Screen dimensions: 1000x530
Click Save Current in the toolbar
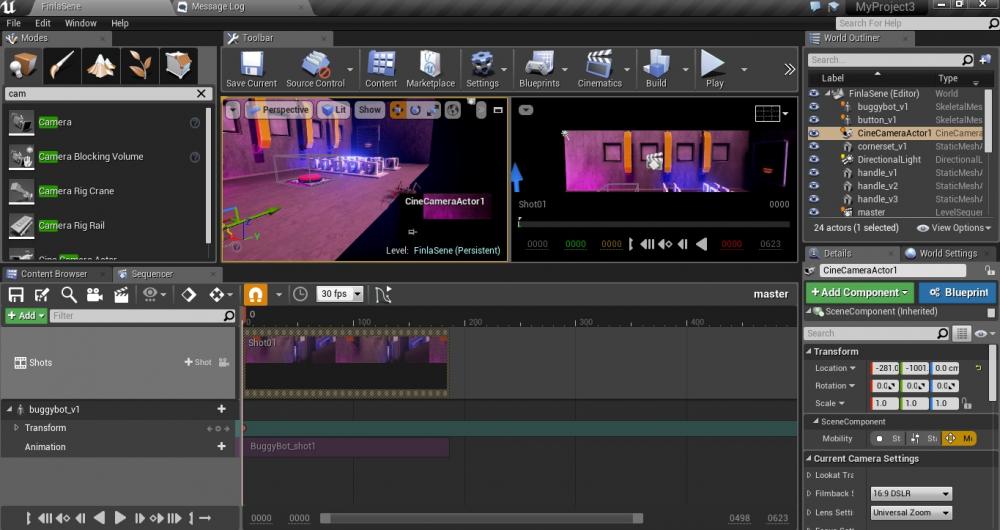[x=251, y=69]
